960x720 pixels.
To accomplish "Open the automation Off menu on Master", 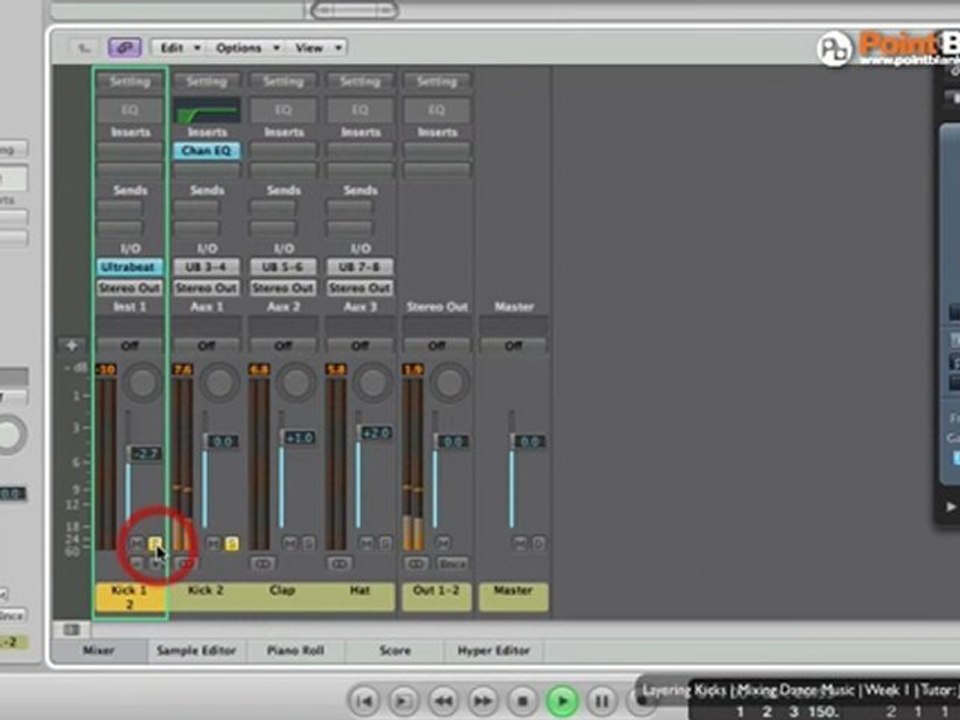I will click(513, 346).
